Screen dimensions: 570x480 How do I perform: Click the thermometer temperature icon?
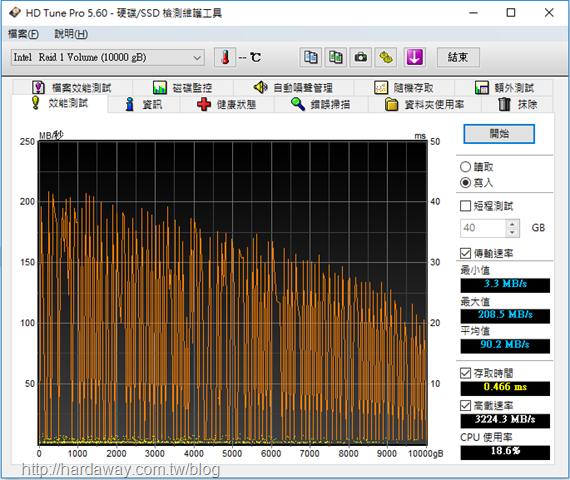click(225, 57)
